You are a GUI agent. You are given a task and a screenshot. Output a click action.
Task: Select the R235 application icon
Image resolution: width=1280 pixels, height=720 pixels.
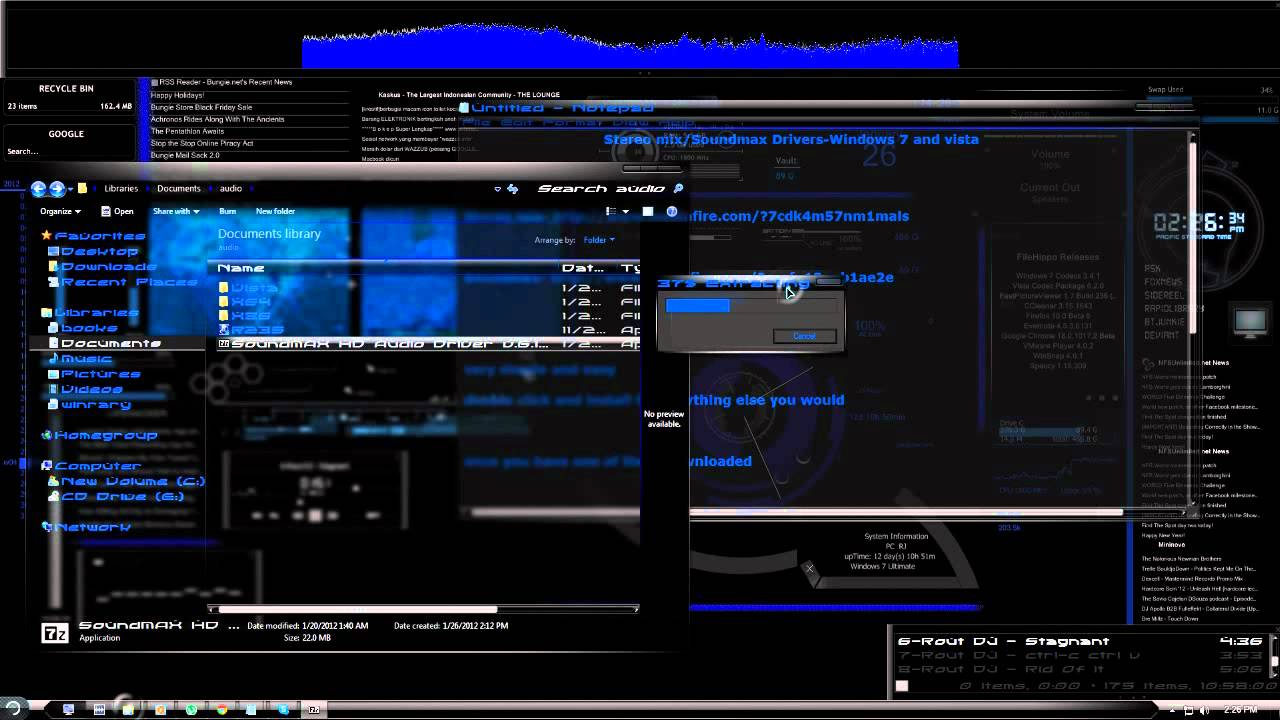click(224, 329)
